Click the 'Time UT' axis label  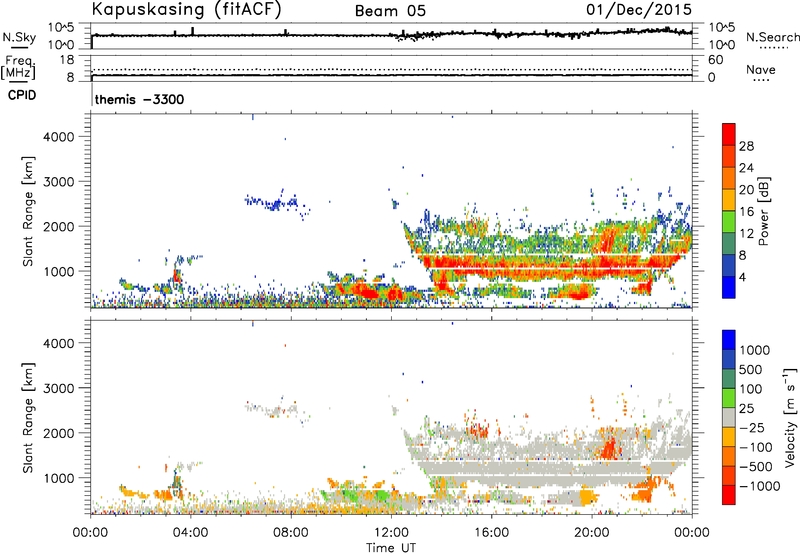click(x=391, y=548)
